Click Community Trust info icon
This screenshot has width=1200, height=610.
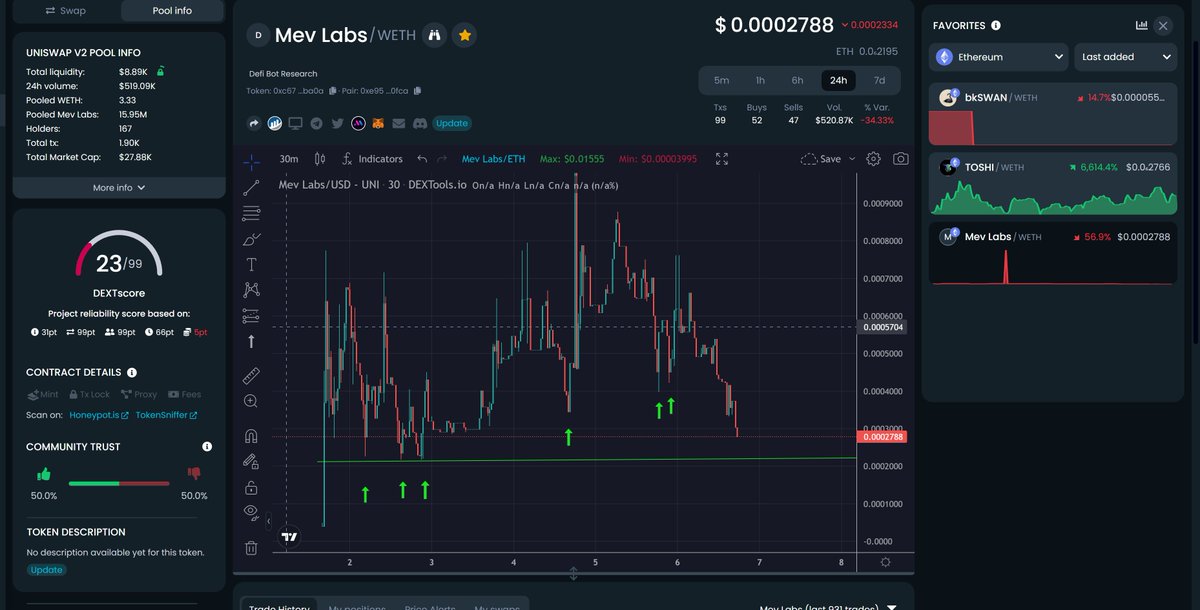coord(207,447)
